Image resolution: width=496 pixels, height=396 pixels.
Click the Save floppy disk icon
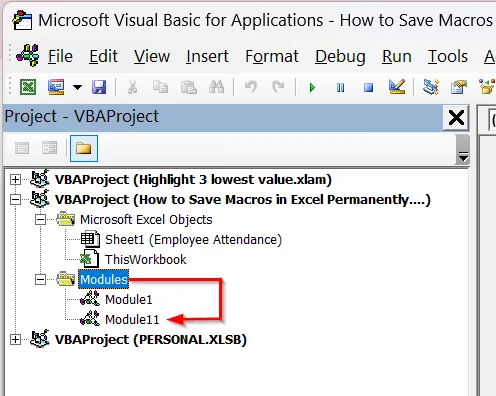pyautogui.click(x=99, y=87)
